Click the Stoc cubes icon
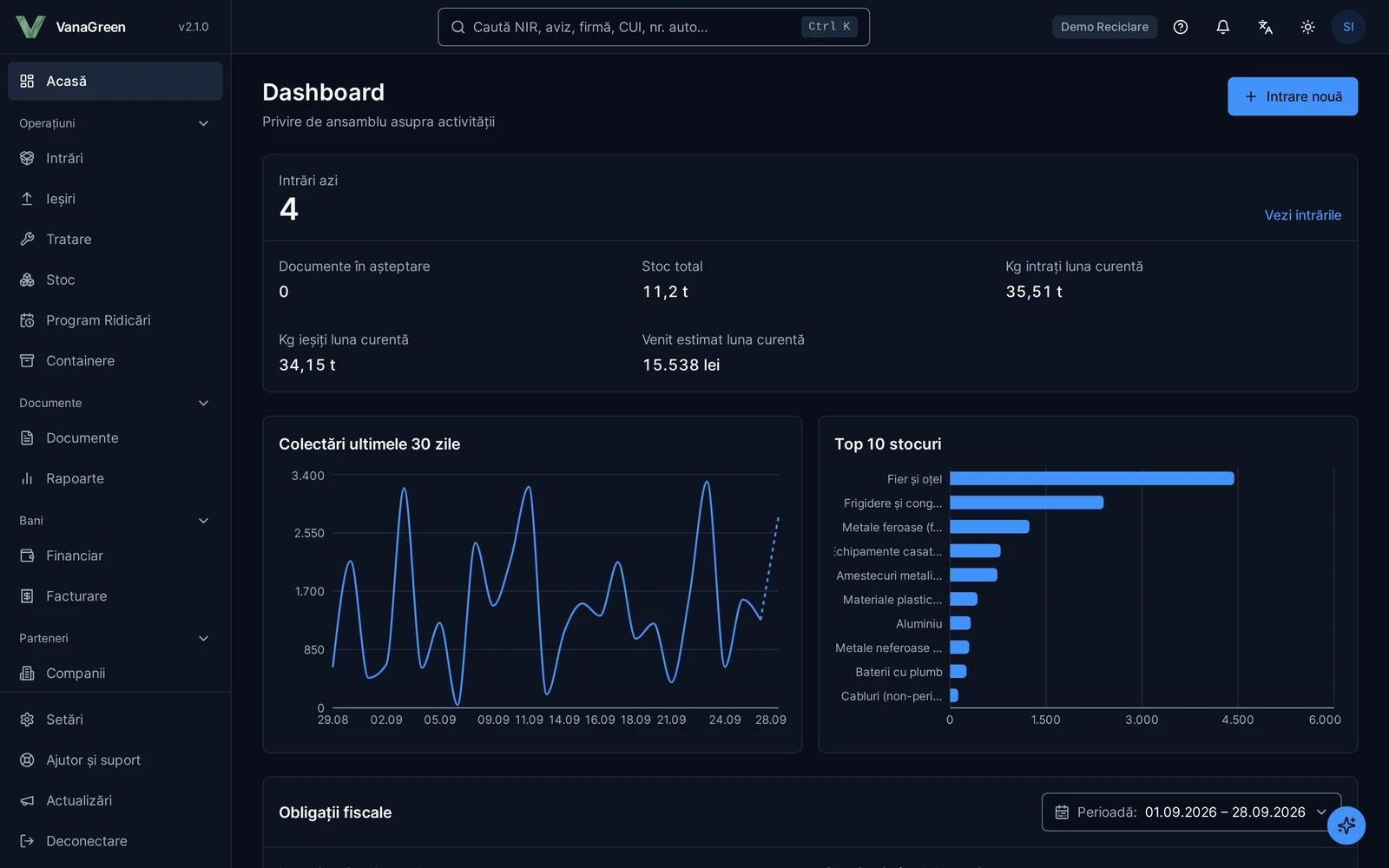1389x868 pixels. pyautogui.click(x=27, y=279)
